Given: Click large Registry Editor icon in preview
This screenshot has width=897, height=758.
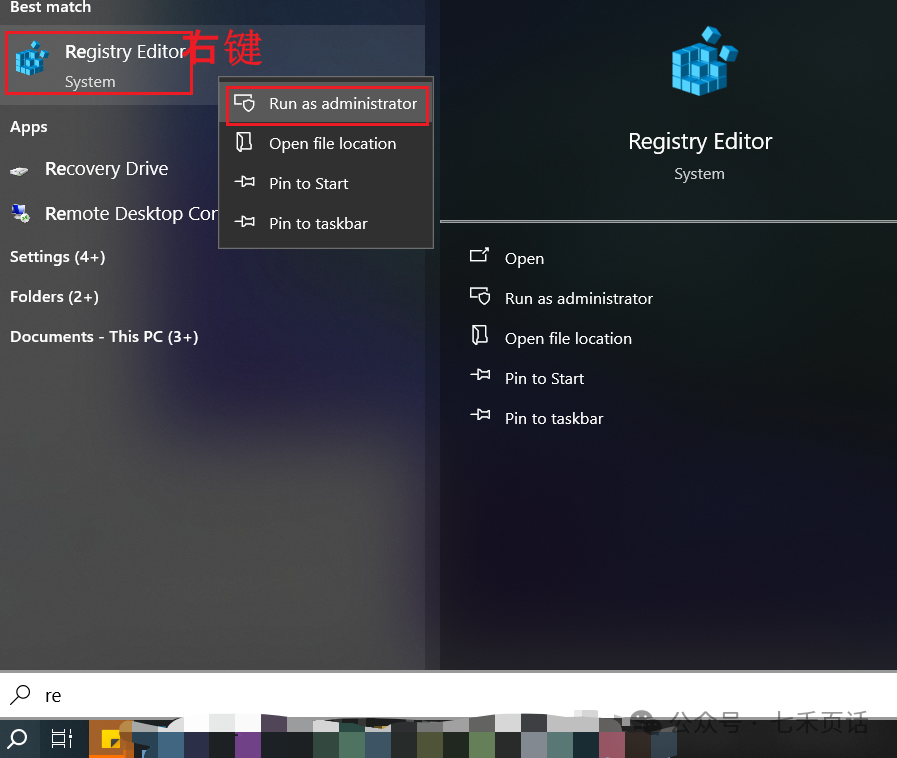Looking at the screenshot, I should 705,61.
